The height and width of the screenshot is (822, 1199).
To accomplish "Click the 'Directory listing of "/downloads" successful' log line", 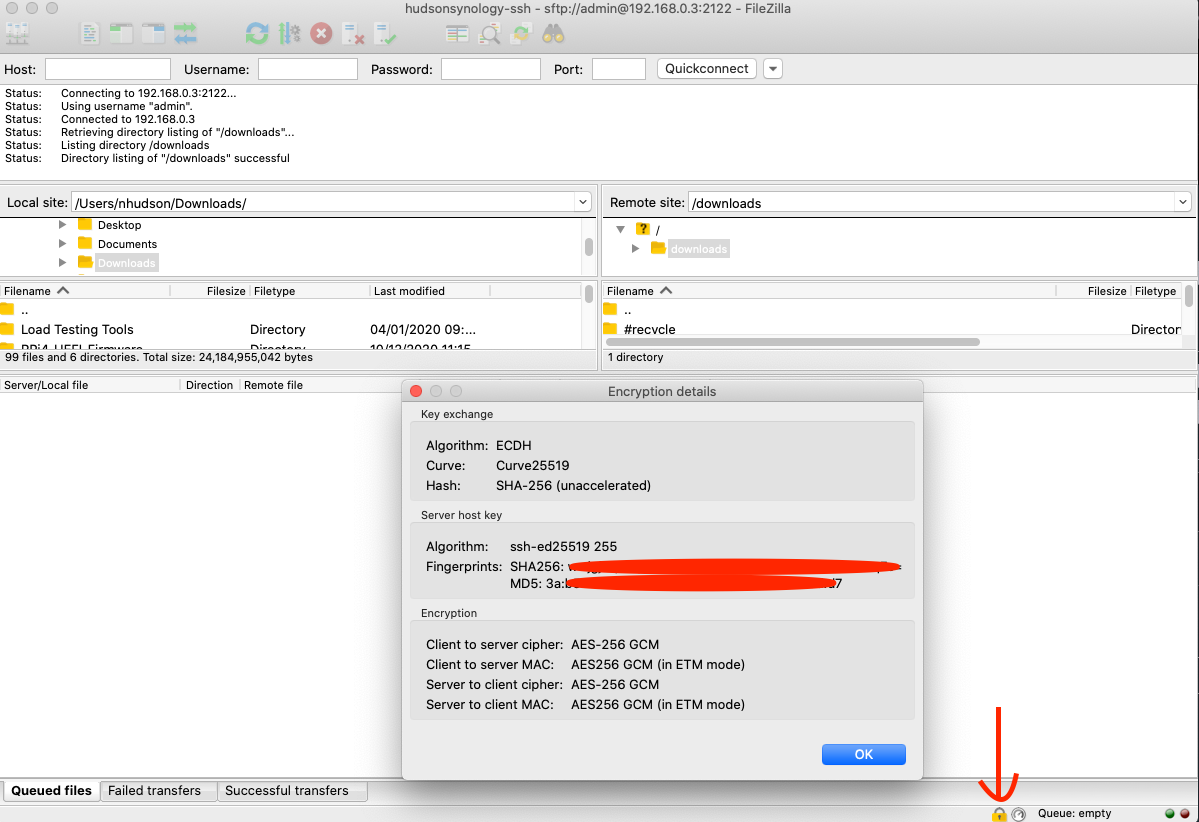I will pos(175,158).
